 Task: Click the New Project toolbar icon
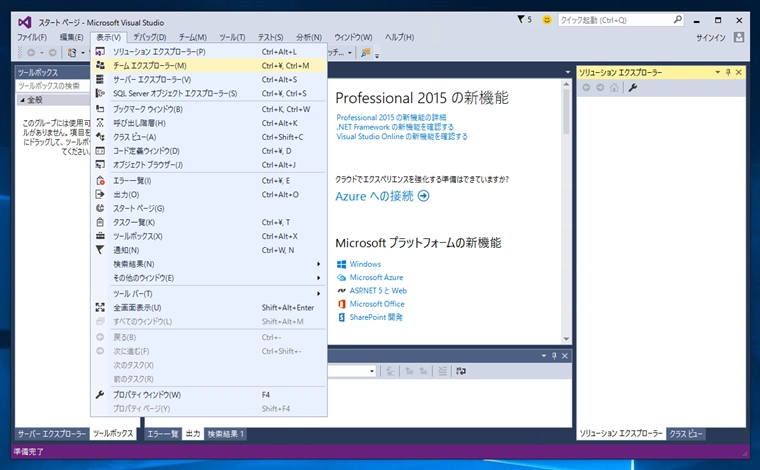tap(72, 52)
